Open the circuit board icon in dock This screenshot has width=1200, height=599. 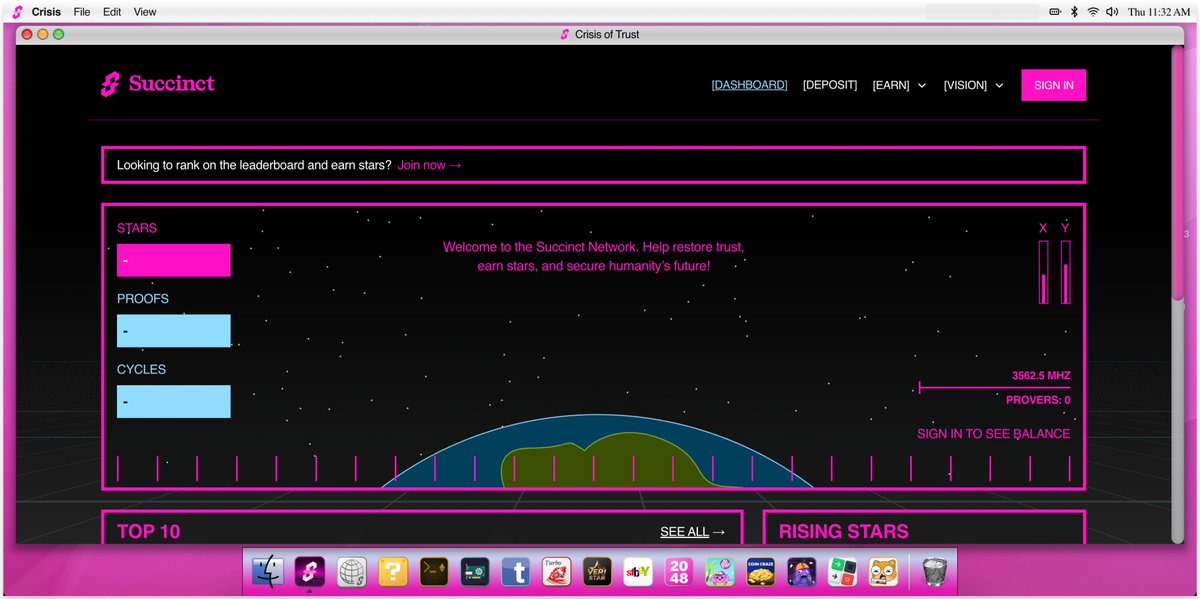[x=475, y=571]
